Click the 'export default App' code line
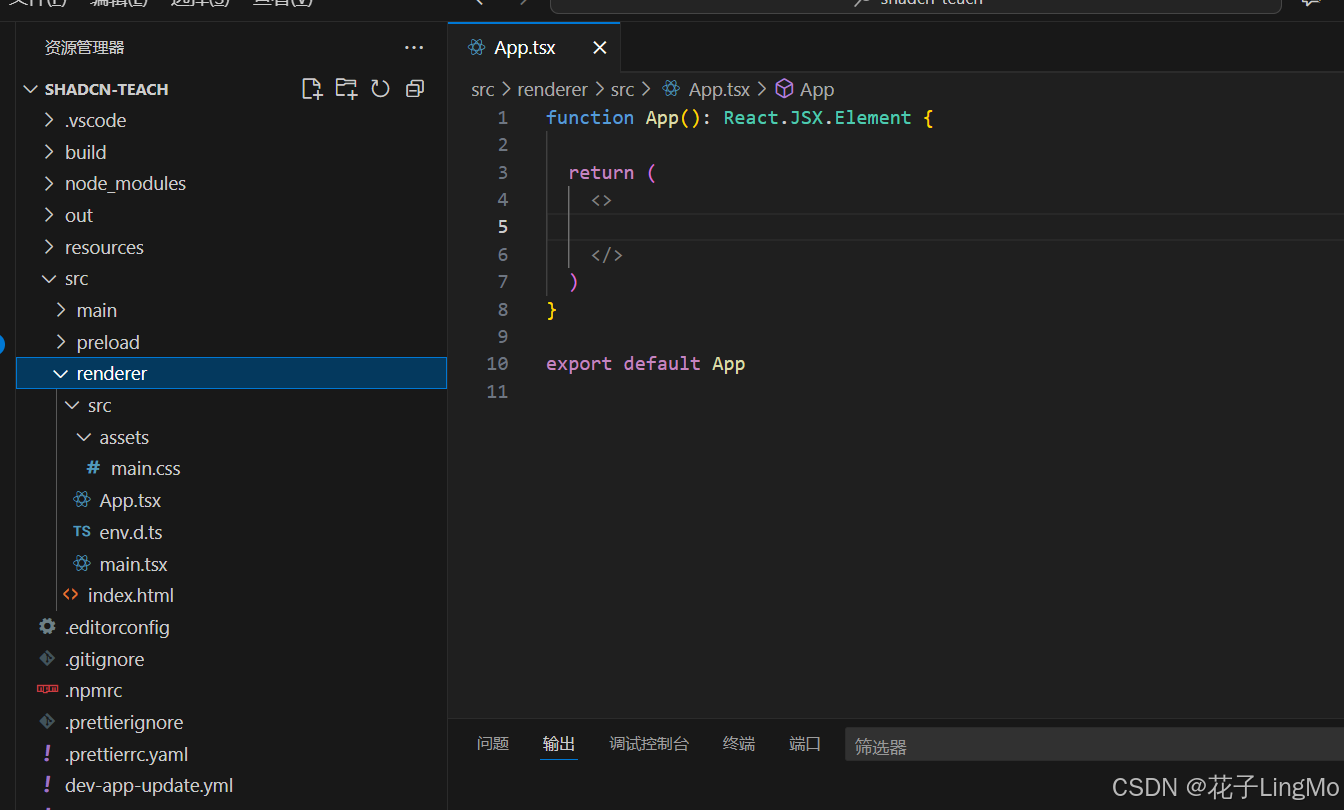The image size is (1344, 810). [645, 363]
